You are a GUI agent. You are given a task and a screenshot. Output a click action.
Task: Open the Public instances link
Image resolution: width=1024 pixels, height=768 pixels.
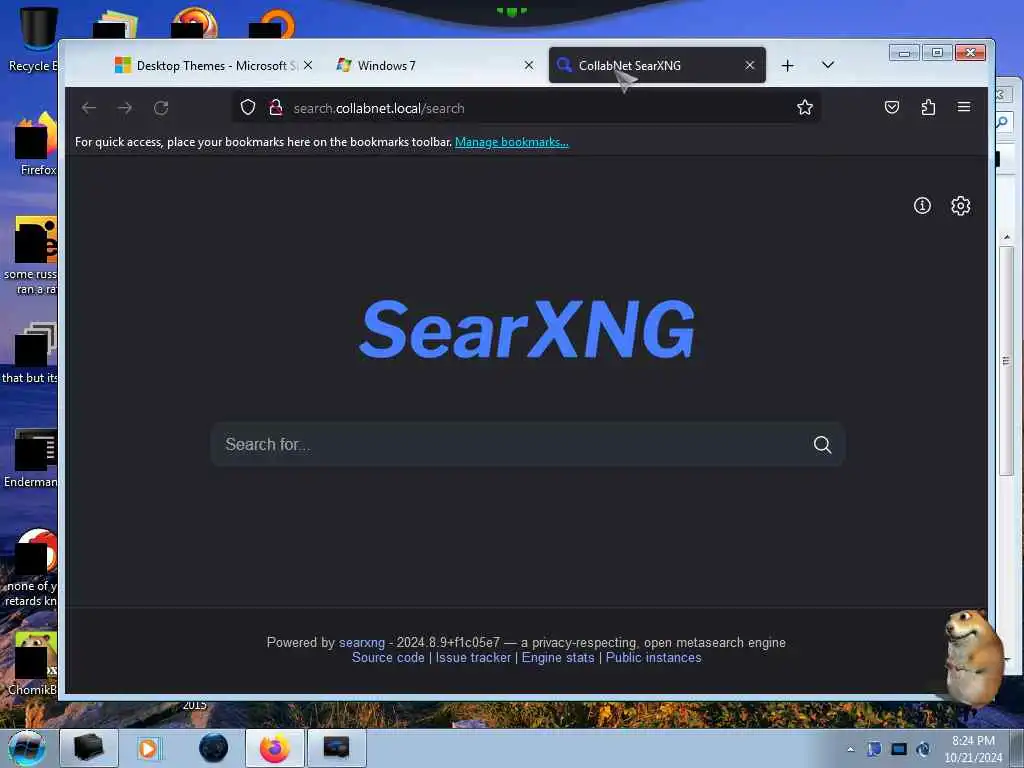click(653, 658)
